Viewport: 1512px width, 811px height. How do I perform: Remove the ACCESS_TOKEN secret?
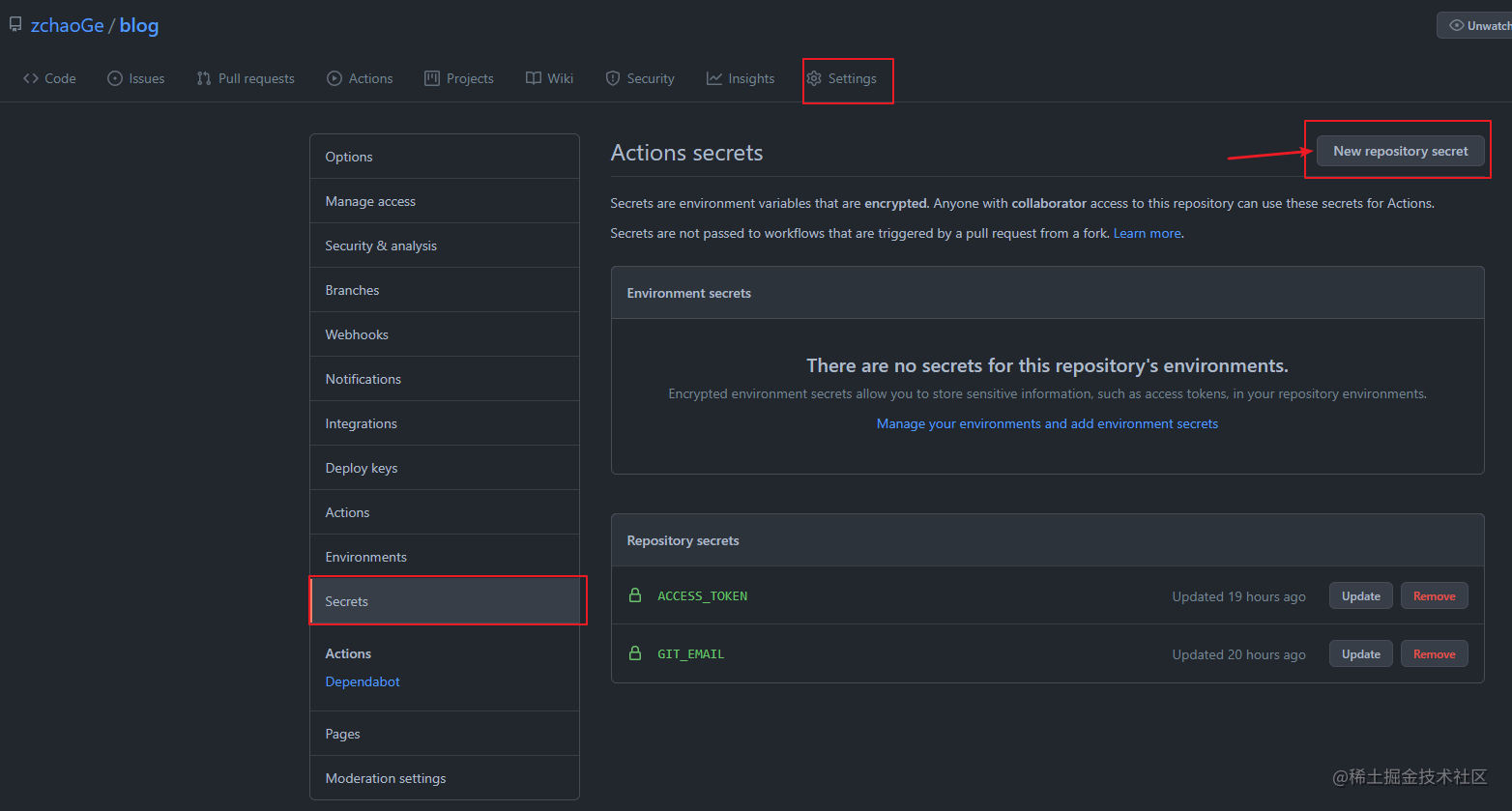[x=1435, y=595]
